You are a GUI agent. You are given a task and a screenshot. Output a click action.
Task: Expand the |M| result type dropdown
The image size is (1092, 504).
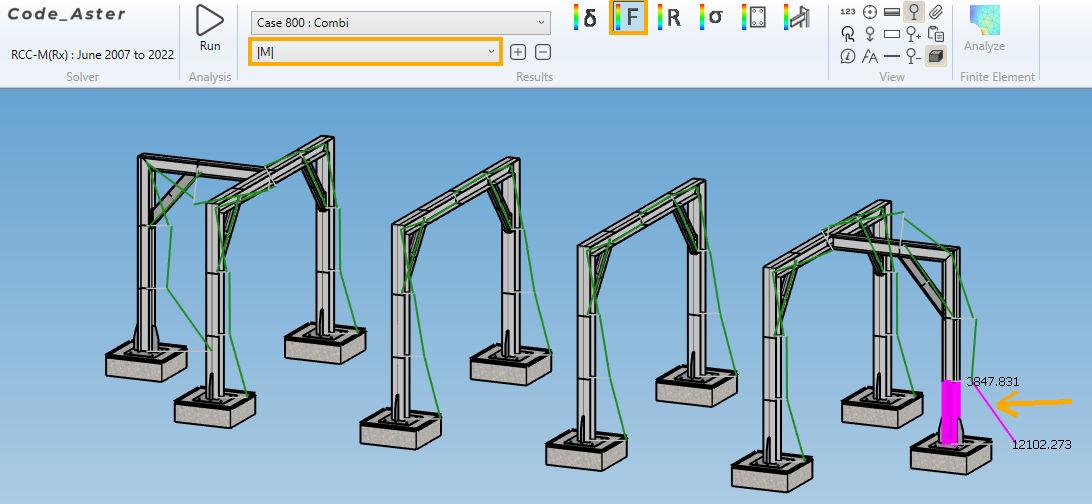pyautogui.click(x=376, y=51)
